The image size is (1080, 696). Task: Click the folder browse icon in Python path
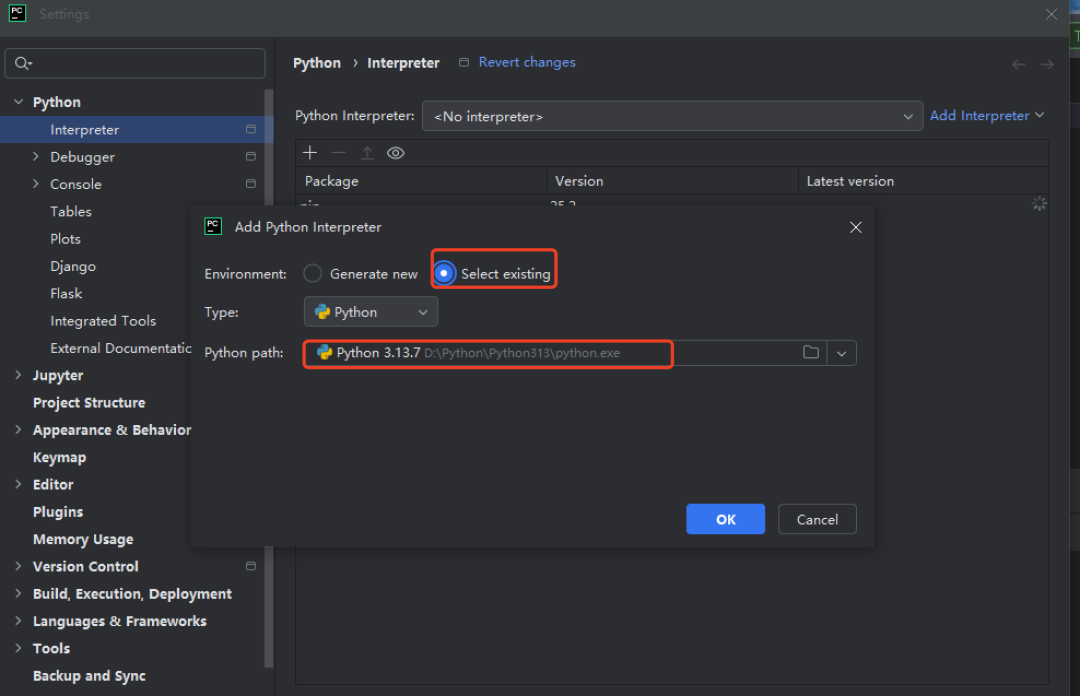pos(811,352)
